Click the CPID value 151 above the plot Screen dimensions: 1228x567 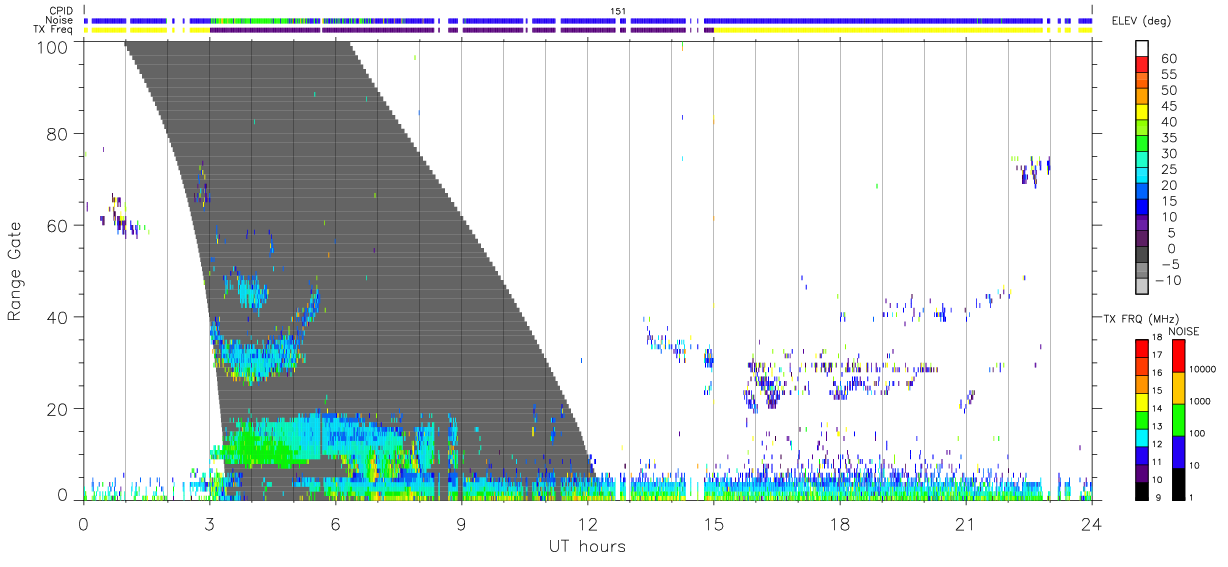618,11
